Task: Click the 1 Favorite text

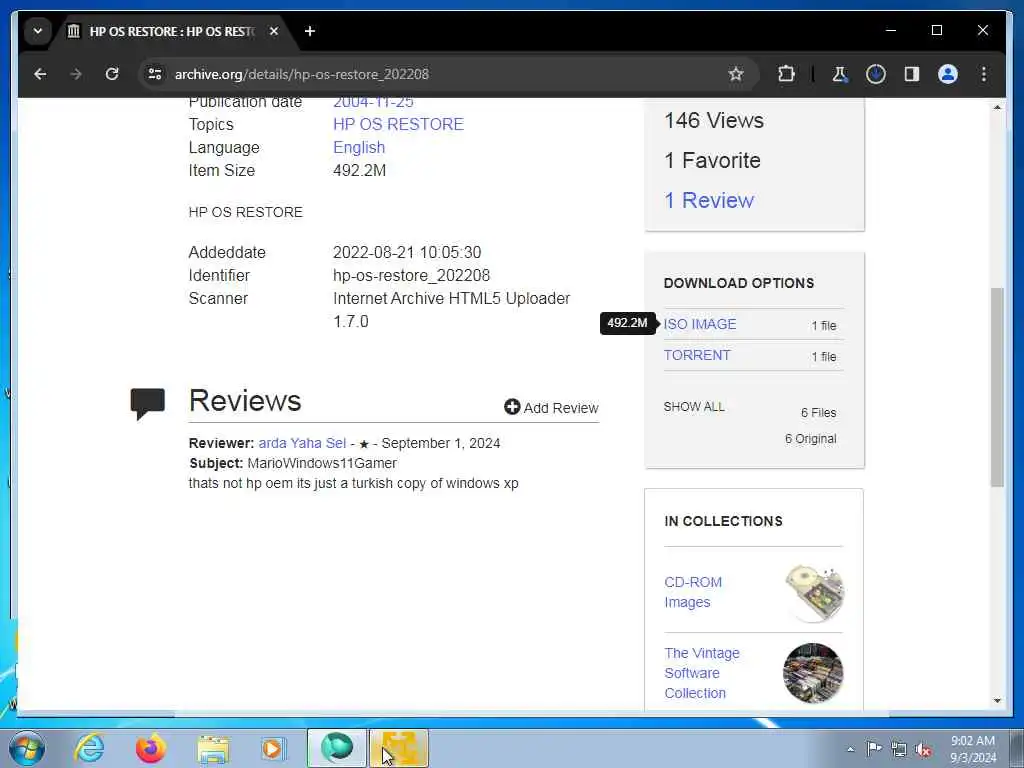Action: pos(712,161)
